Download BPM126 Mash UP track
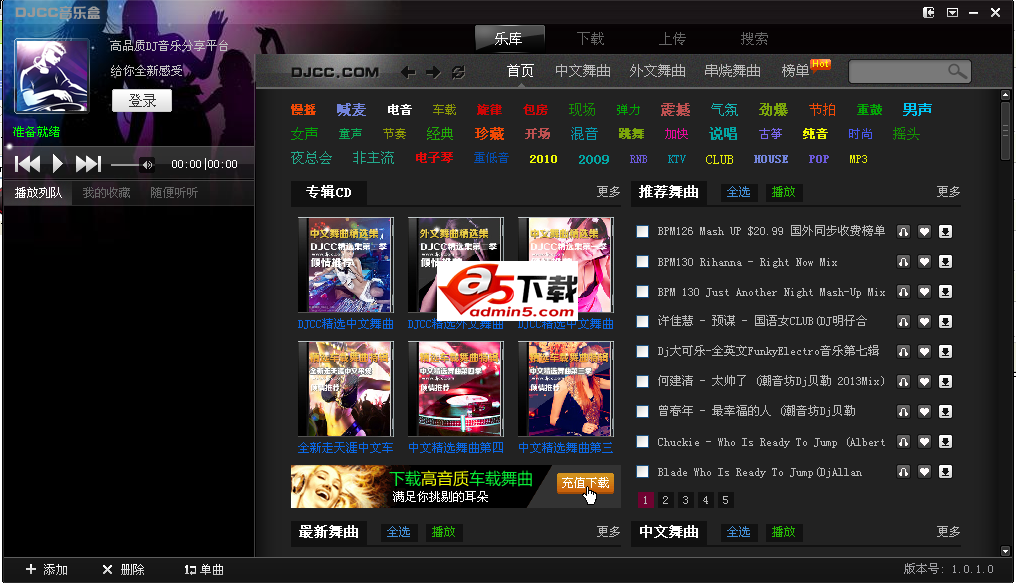Viewport: 1016px width, 583px height. tap(945, 231)
